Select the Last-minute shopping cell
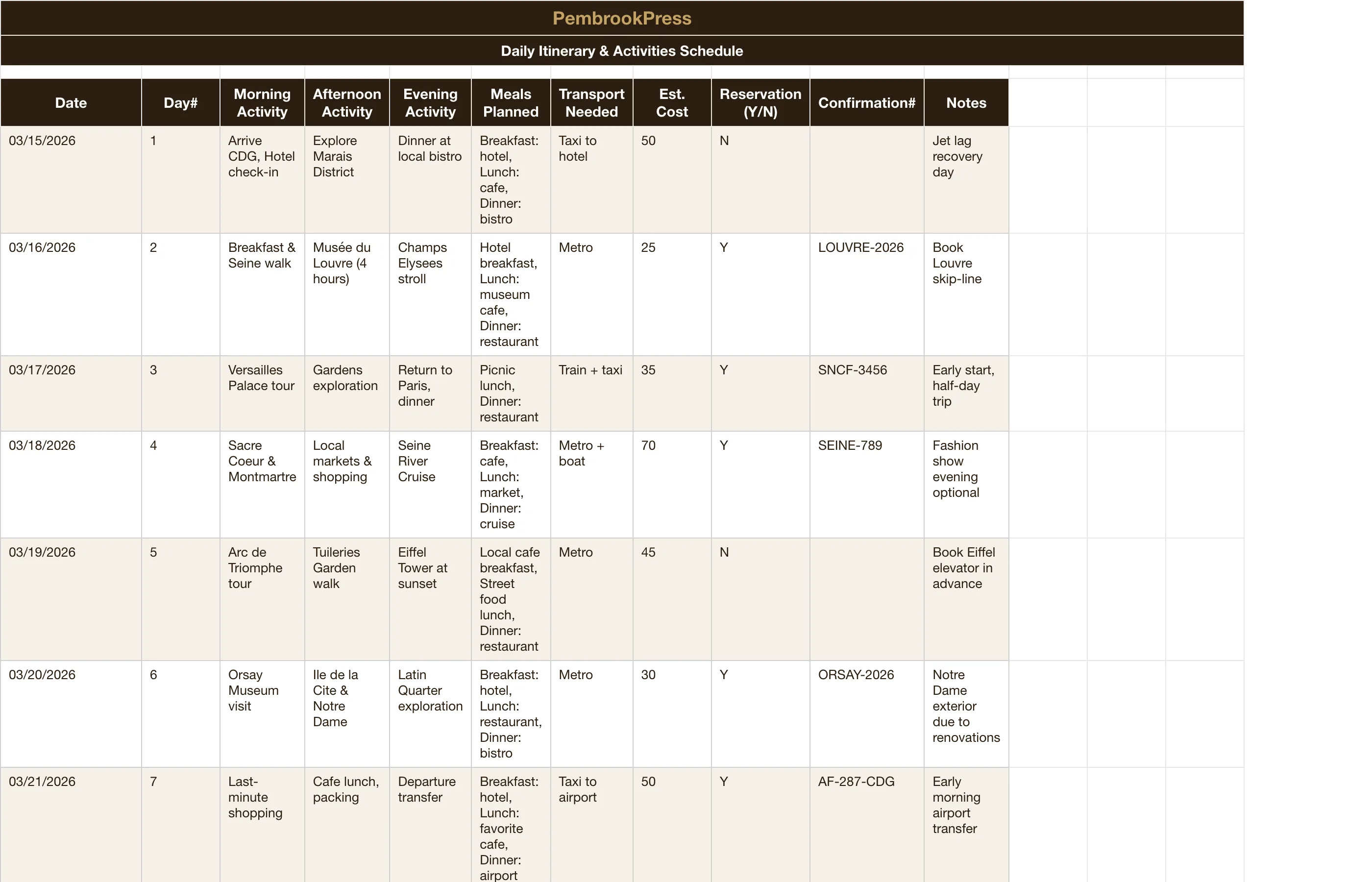The width and height of the screenshot is (1372, 882). click(262, 825)
